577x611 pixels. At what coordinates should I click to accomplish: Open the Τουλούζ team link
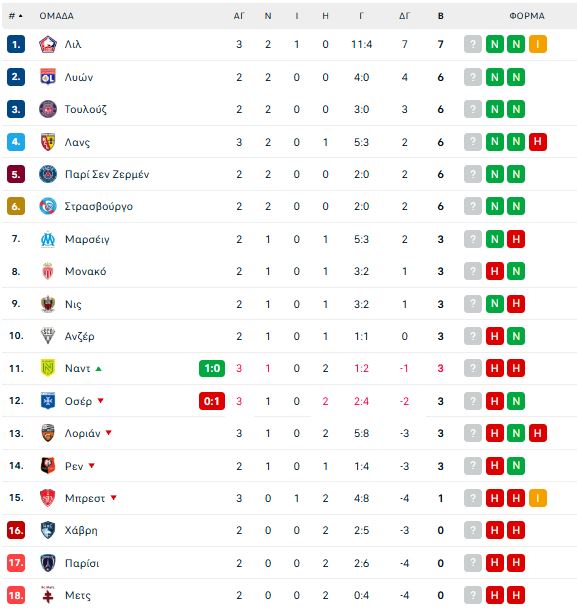click(86, 109)
